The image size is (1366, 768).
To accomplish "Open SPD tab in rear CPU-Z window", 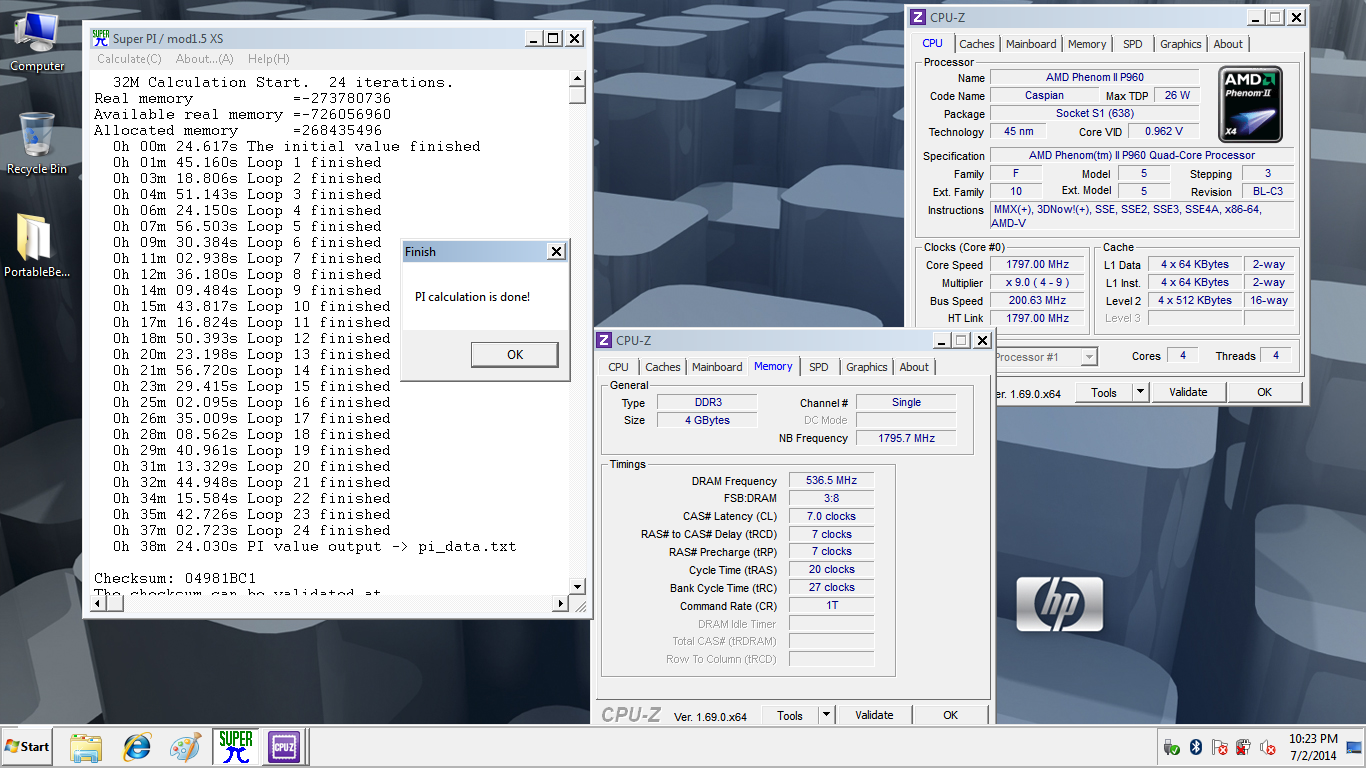I will [1133, 44].
